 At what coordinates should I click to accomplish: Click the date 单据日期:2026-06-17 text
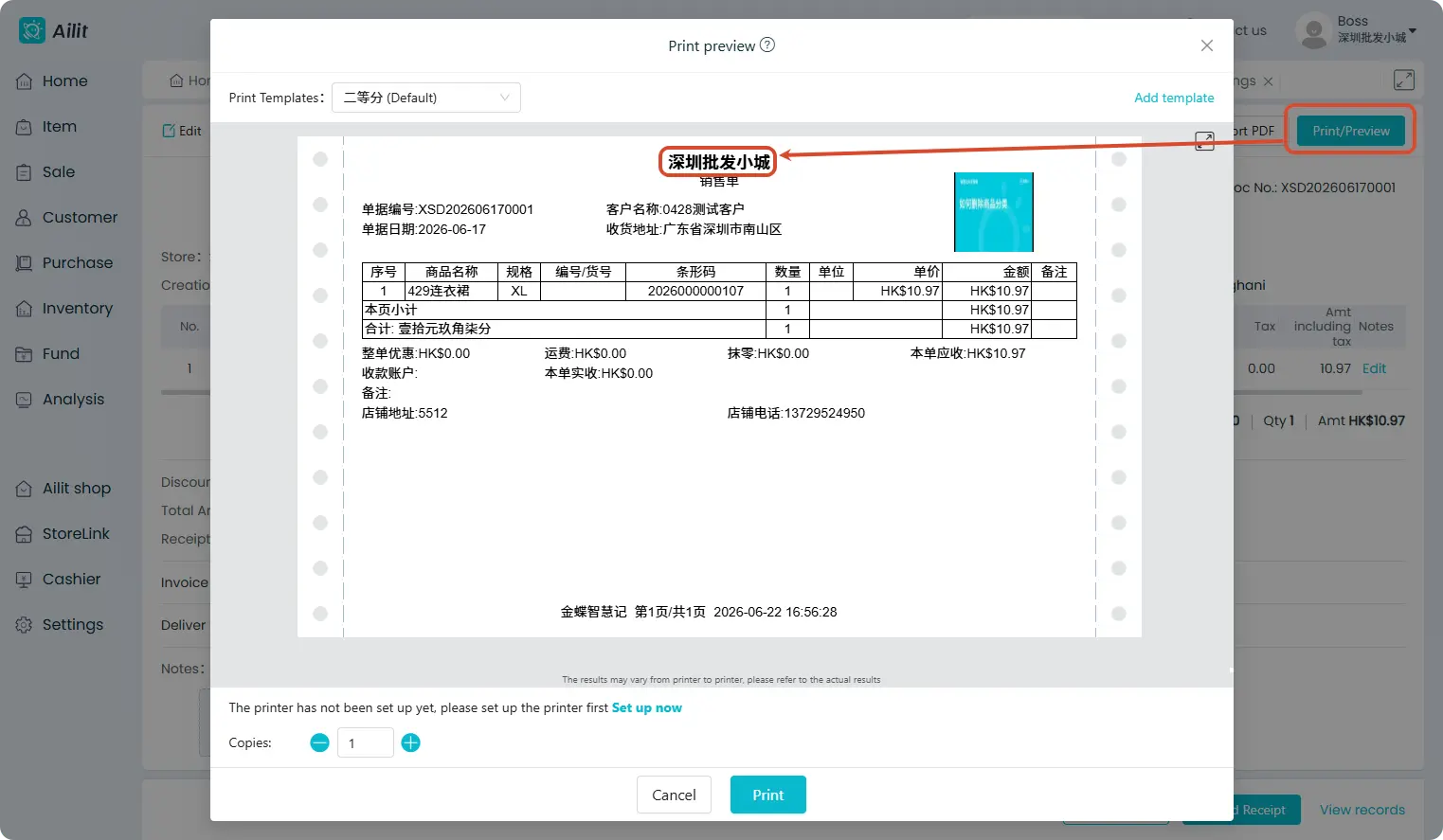coord(424,229)
